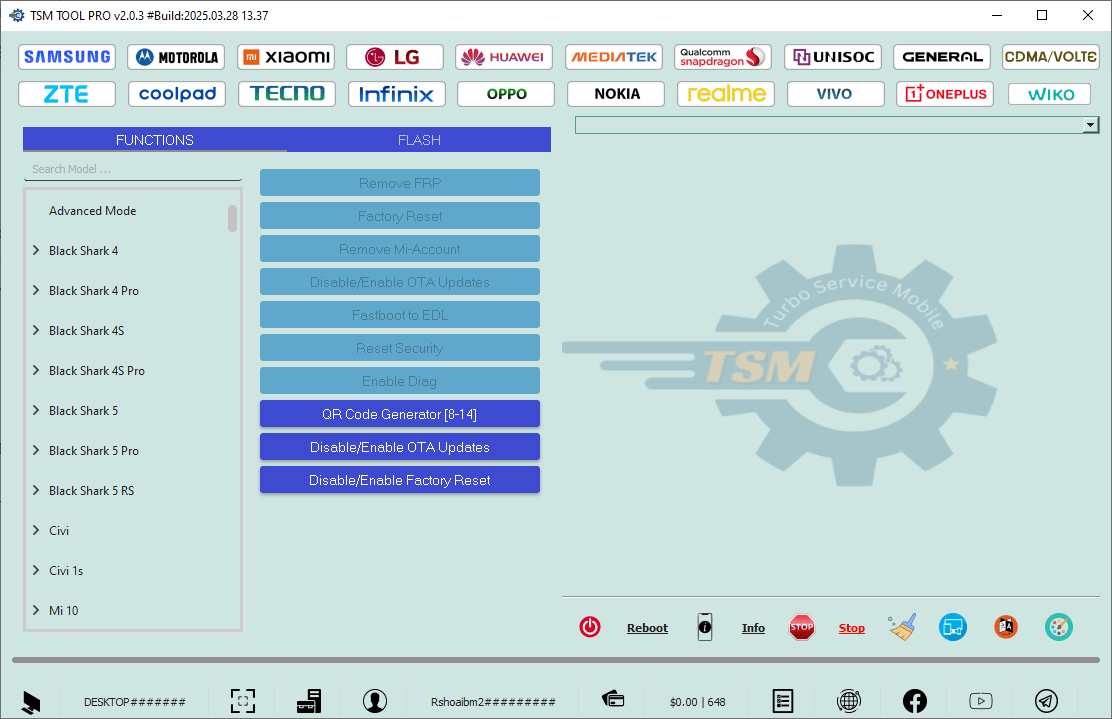Open phone information via the device icon
The image size is (1112, 719).
pos(705,626)
